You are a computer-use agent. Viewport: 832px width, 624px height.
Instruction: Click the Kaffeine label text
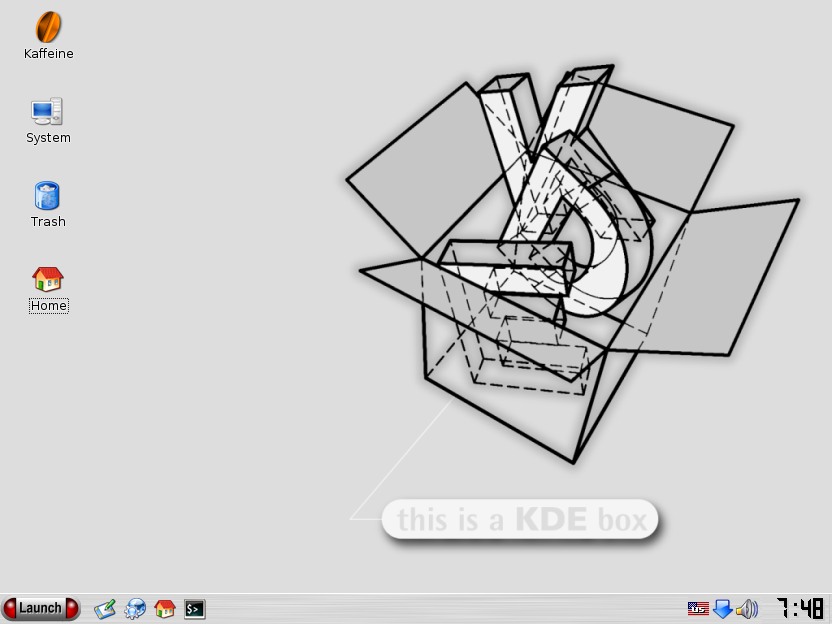(x=48, y=54)
